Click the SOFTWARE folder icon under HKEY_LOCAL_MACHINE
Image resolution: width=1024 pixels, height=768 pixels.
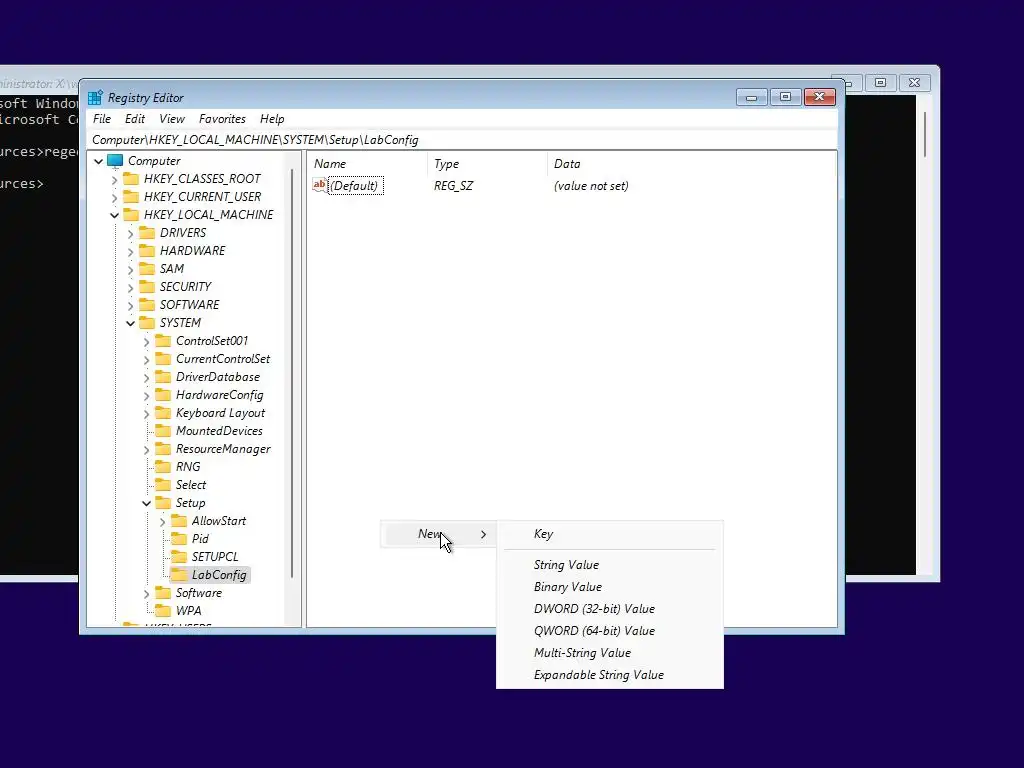(147, 305)
